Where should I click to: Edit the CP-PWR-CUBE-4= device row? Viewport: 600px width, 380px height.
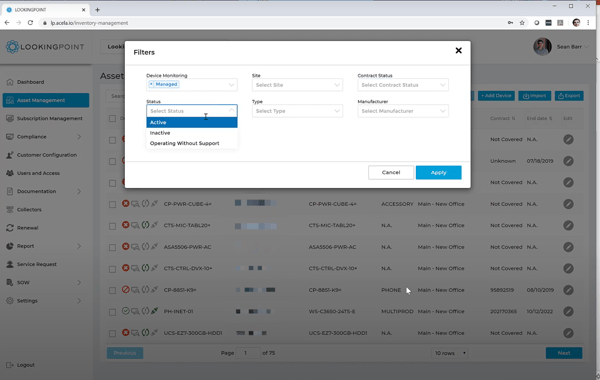coord(568,204)
